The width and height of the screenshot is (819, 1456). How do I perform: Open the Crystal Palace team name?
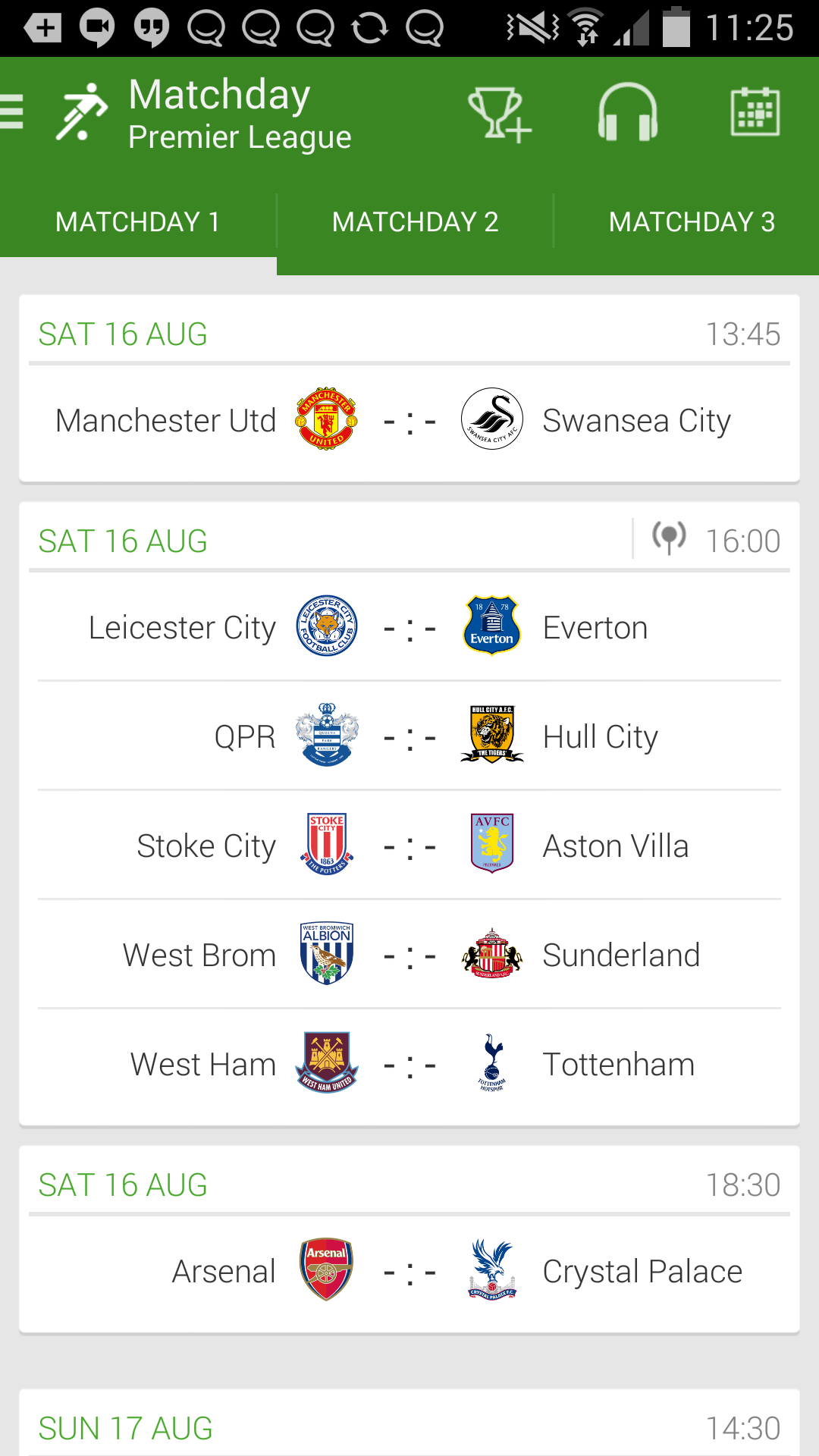tap(642, 1272)
